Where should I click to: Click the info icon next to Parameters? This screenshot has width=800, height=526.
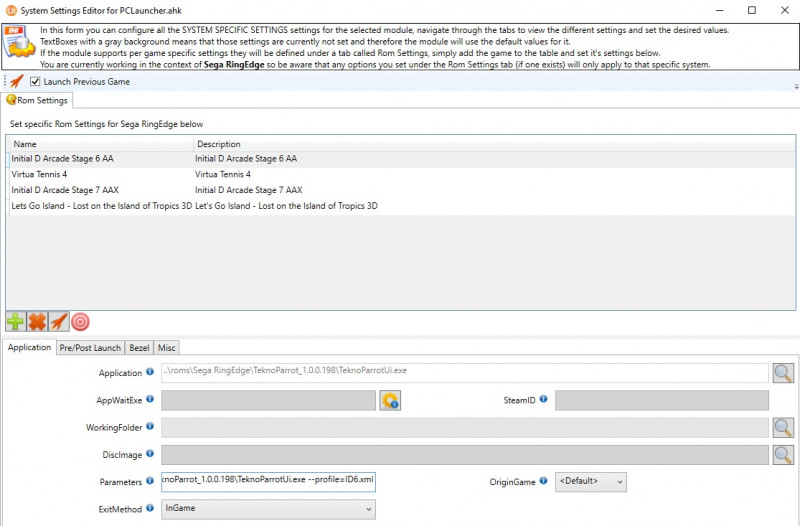(150, 481)
